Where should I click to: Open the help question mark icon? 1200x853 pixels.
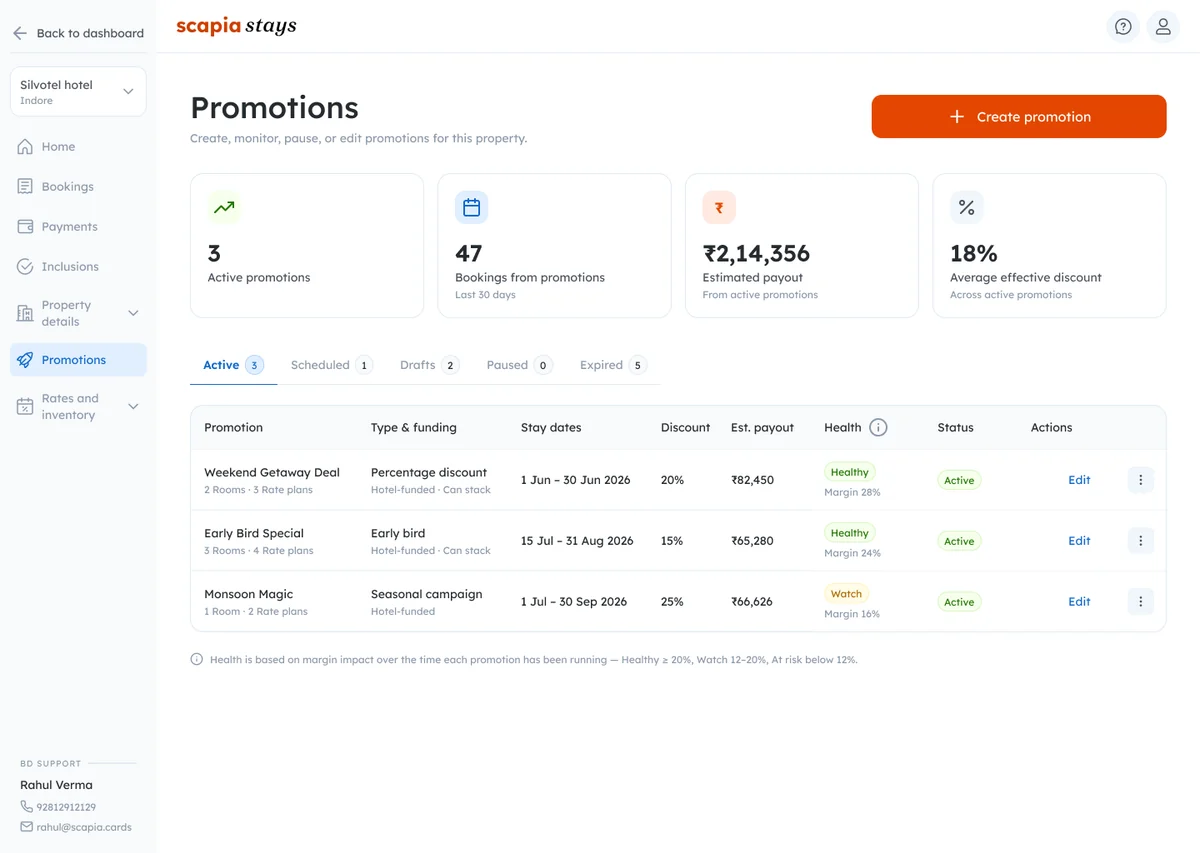click(1123, 27)
